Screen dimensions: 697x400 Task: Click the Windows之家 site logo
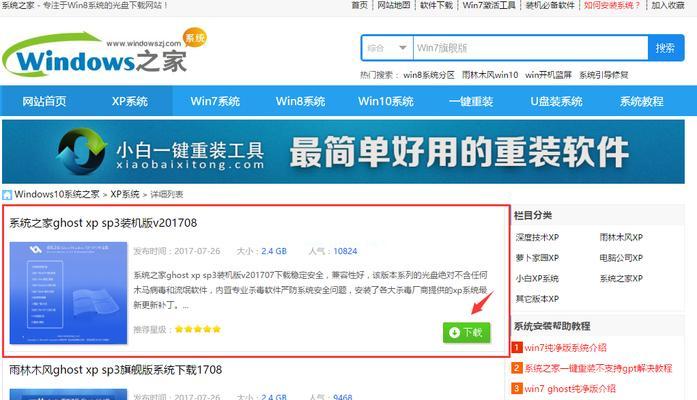(x=103, y=52)
